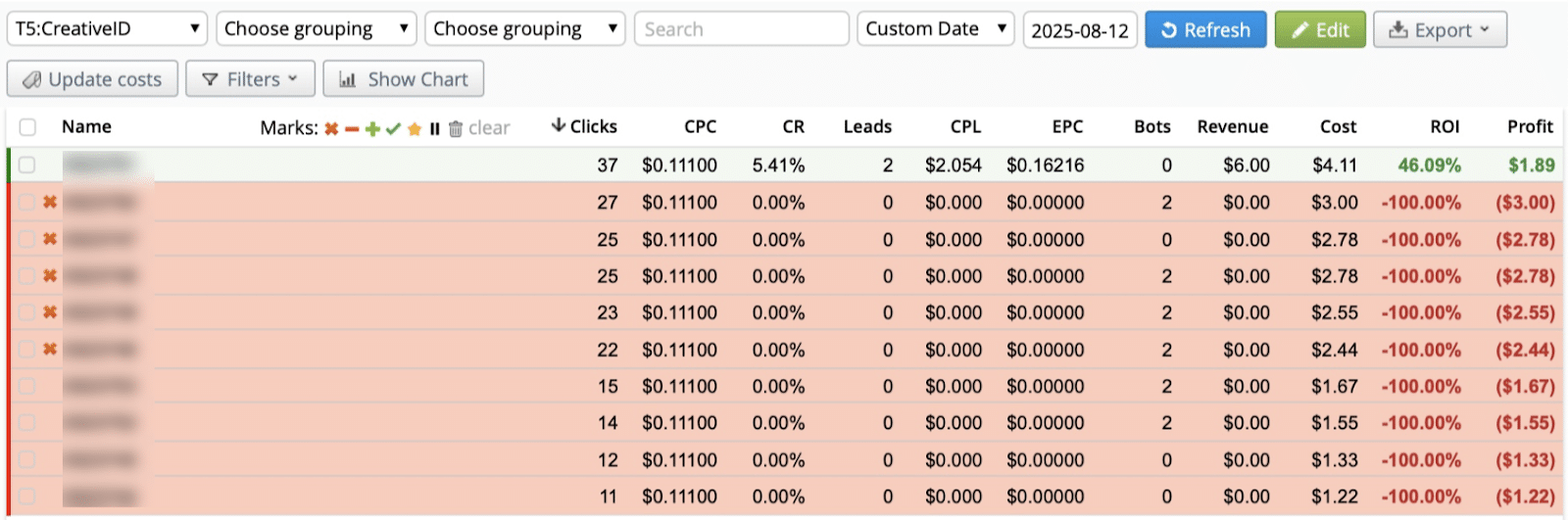1568x520 pixels.
Task: Open the Export dropdown menu
Action: pos(1439,29)
